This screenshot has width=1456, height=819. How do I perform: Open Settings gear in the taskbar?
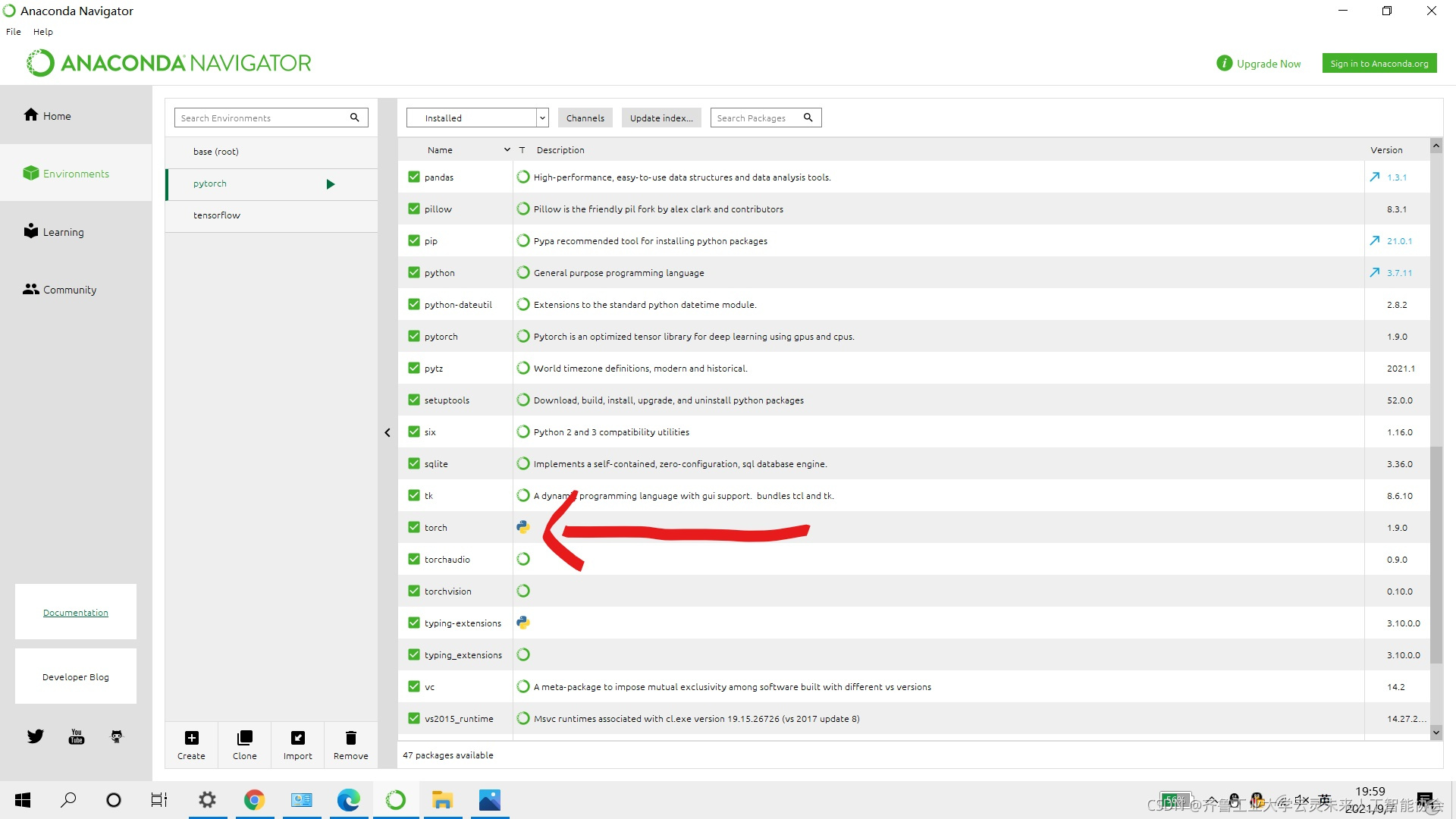tap(207, 800)
